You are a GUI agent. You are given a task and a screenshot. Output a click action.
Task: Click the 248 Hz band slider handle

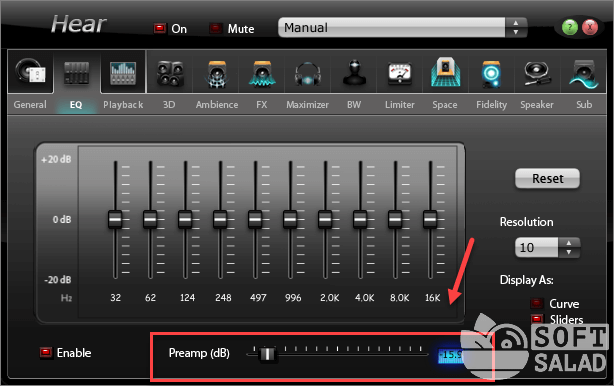point(220,219)
